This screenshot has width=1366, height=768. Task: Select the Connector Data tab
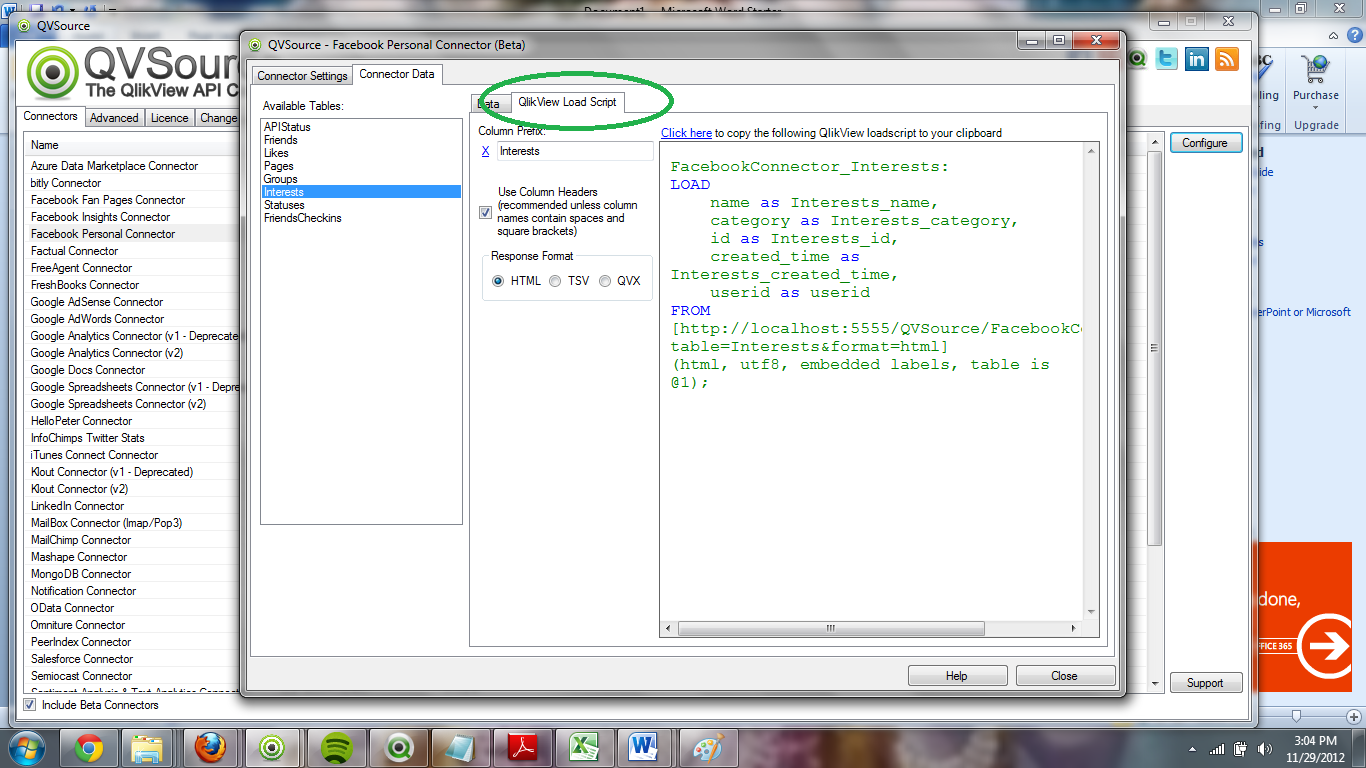pos(397,74)
